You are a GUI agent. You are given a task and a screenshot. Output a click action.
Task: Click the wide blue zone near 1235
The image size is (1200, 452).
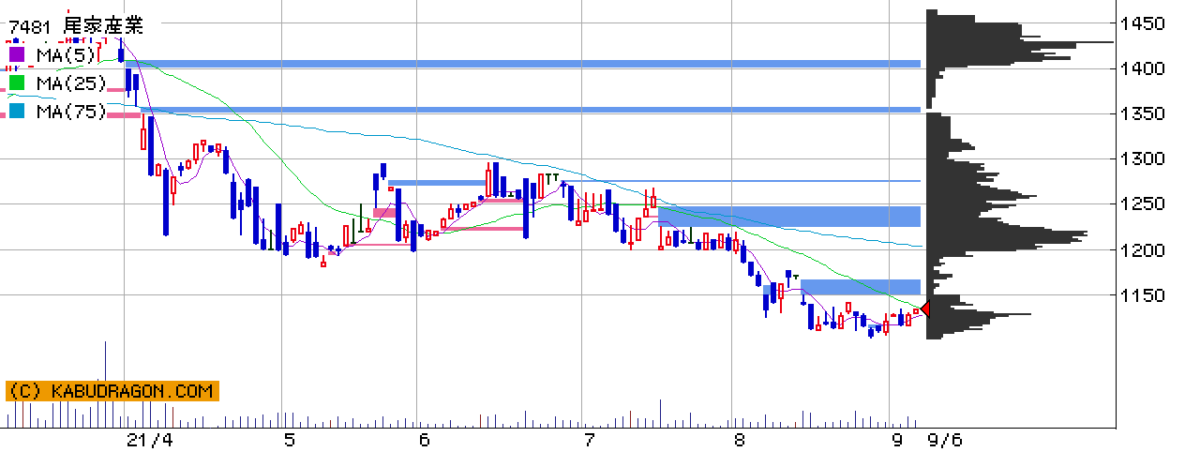(x=789, y=217)
